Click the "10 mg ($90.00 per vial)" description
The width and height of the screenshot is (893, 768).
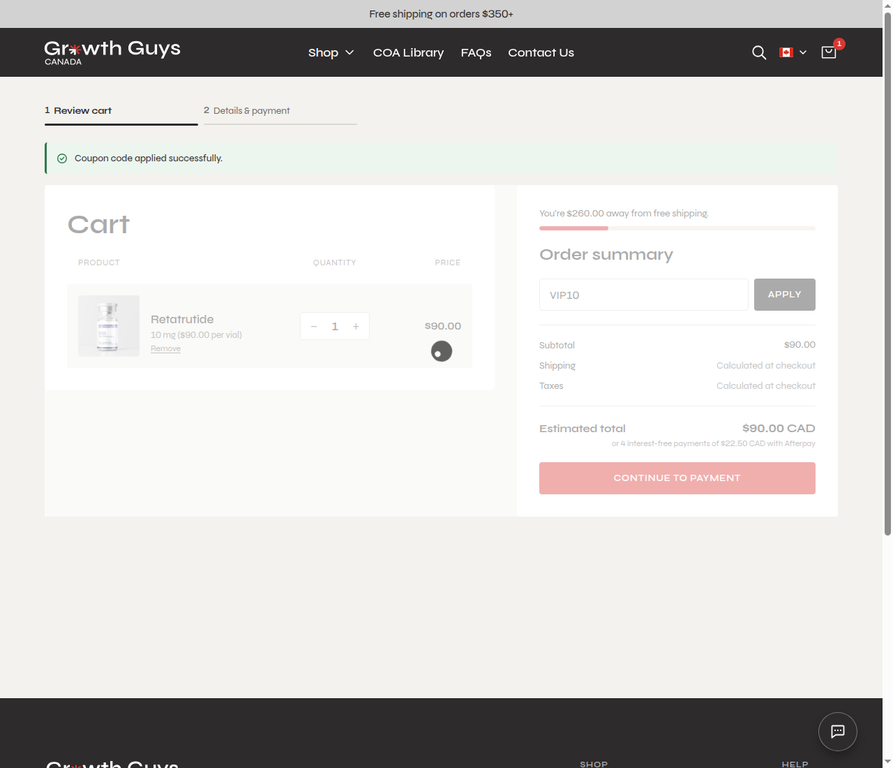[x=196, y=335]
